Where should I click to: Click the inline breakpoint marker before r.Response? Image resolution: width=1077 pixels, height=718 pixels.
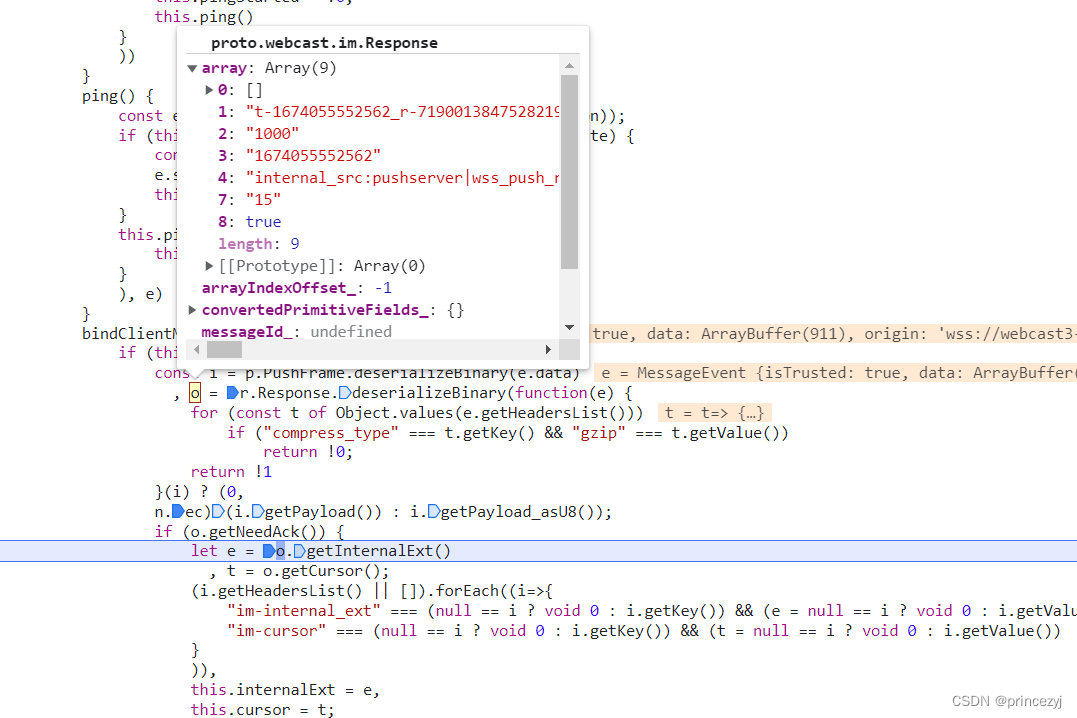pos(232,393)
